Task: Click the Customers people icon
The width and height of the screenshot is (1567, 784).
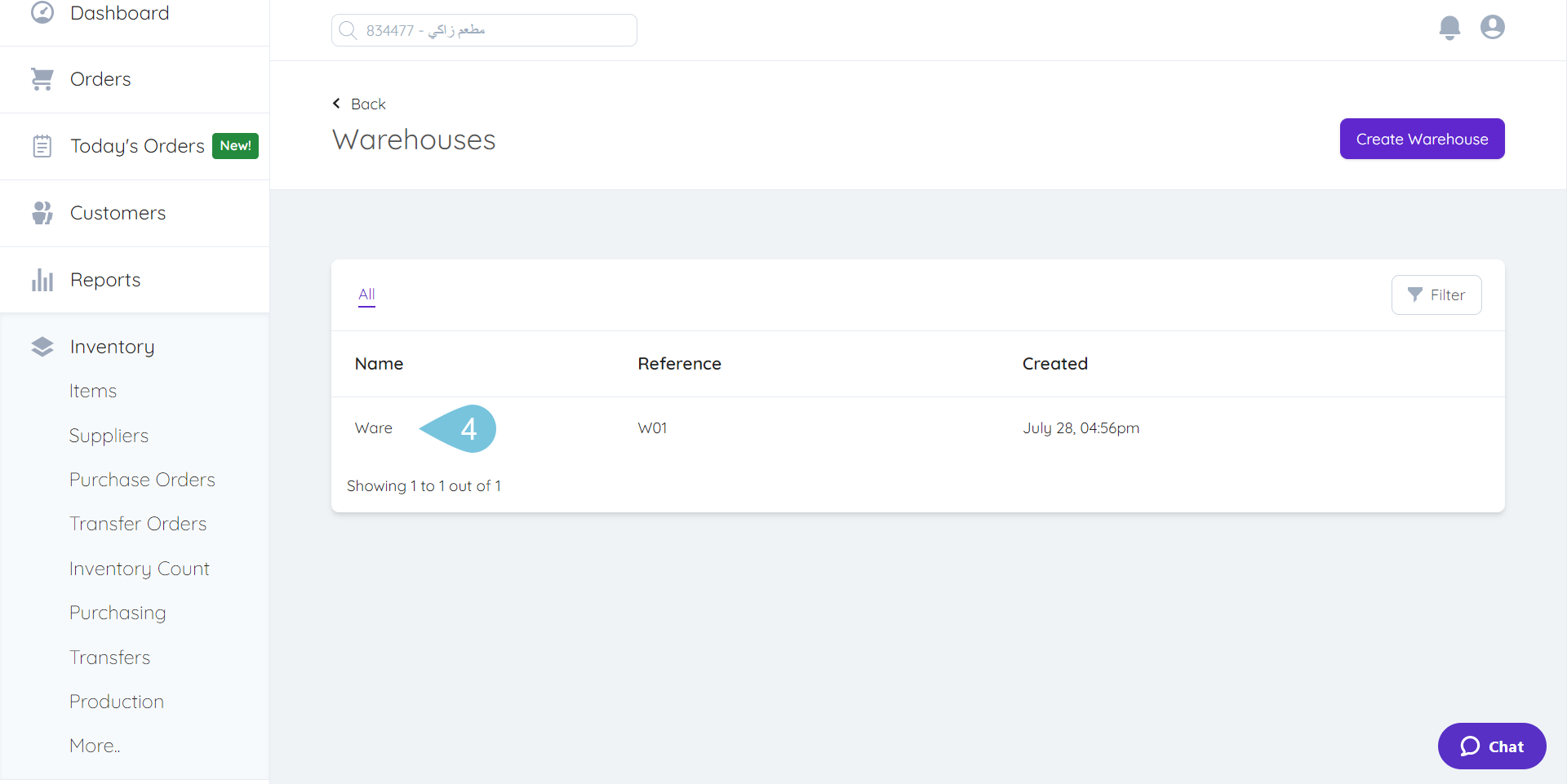Action: coord(42,213)
